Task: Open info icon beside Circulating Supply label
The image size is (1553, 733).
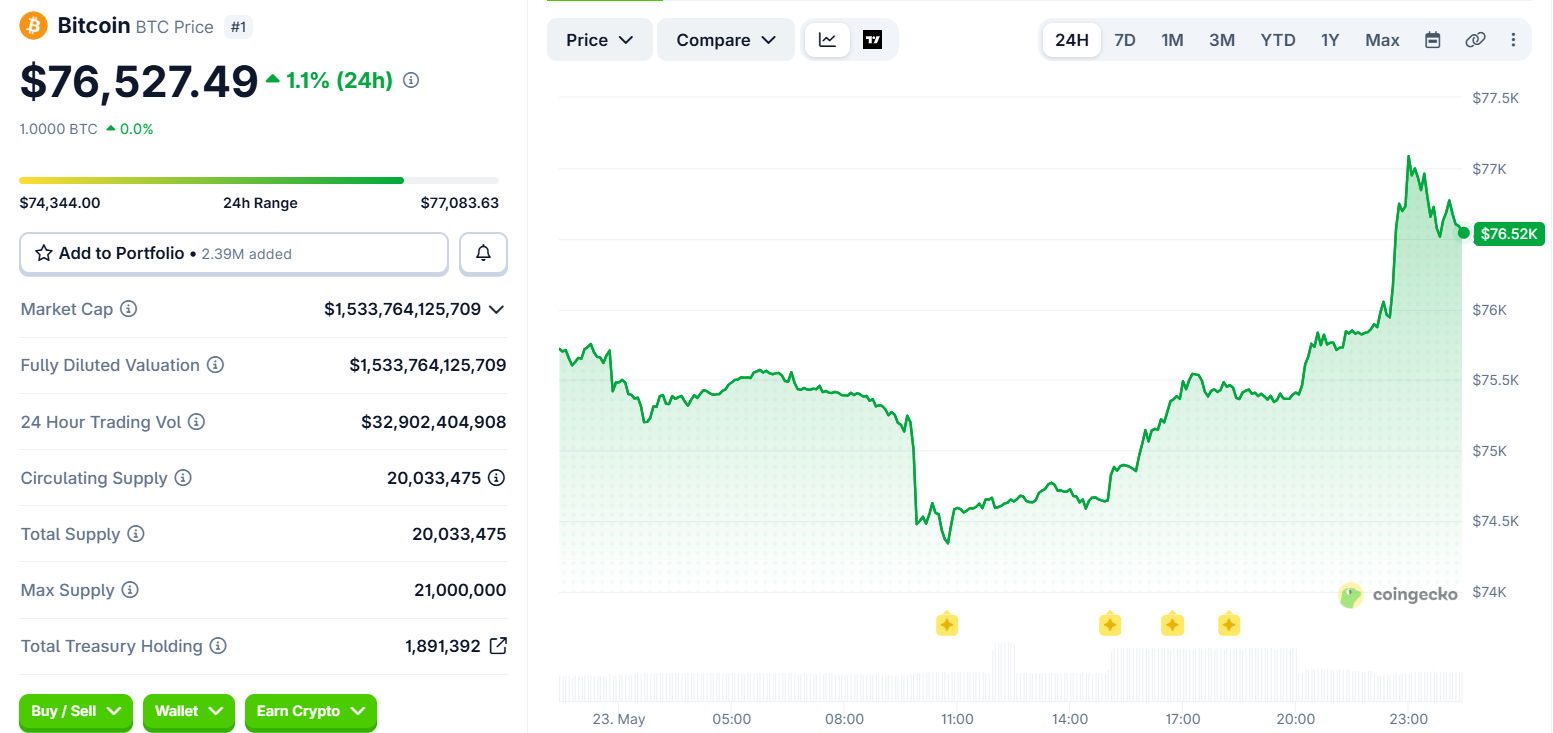Action: (x=183, y=478)
